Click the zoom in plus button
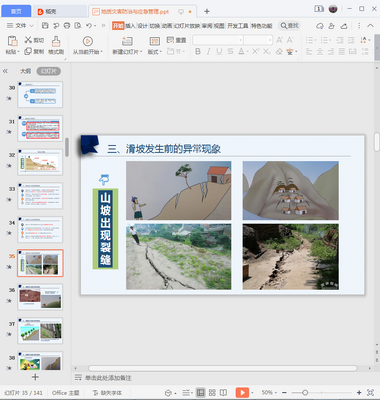Screen dimensions: 380x400 [x=359, y=393]
